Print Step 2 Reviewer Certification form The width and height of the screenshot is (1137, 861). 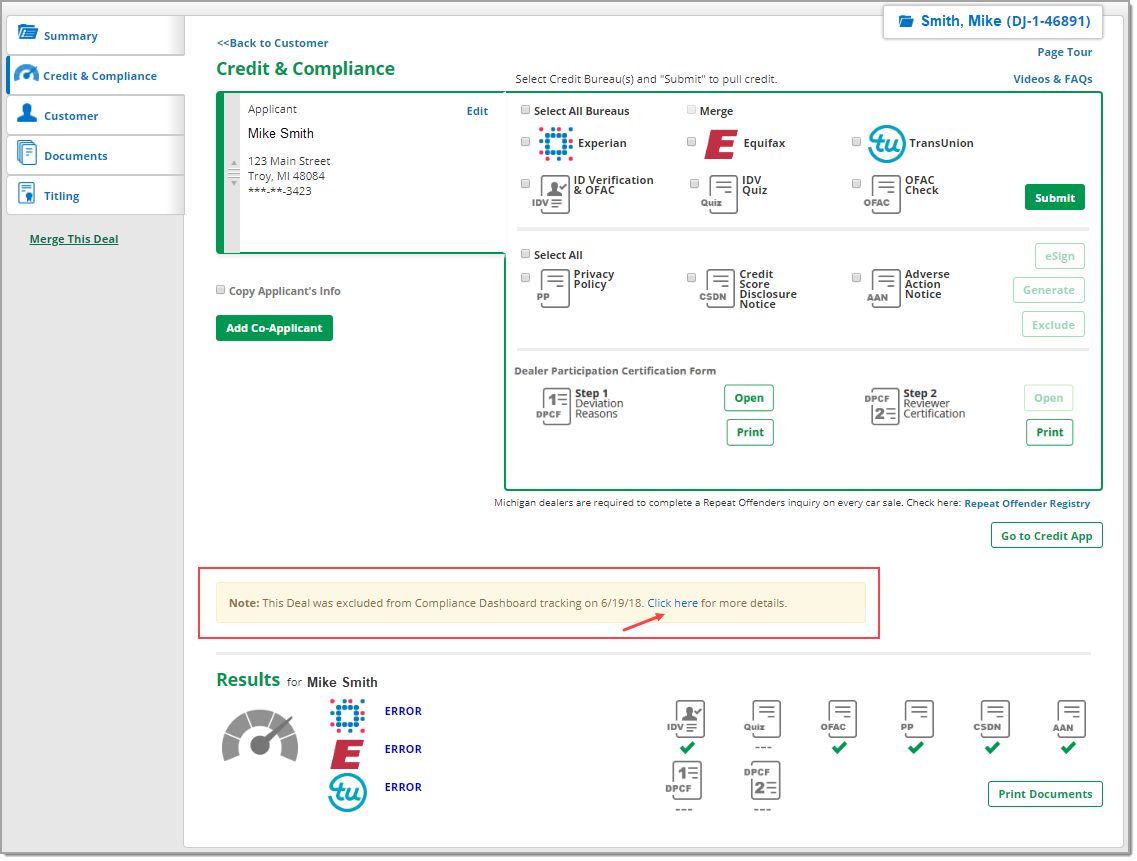coord(1049,432)
